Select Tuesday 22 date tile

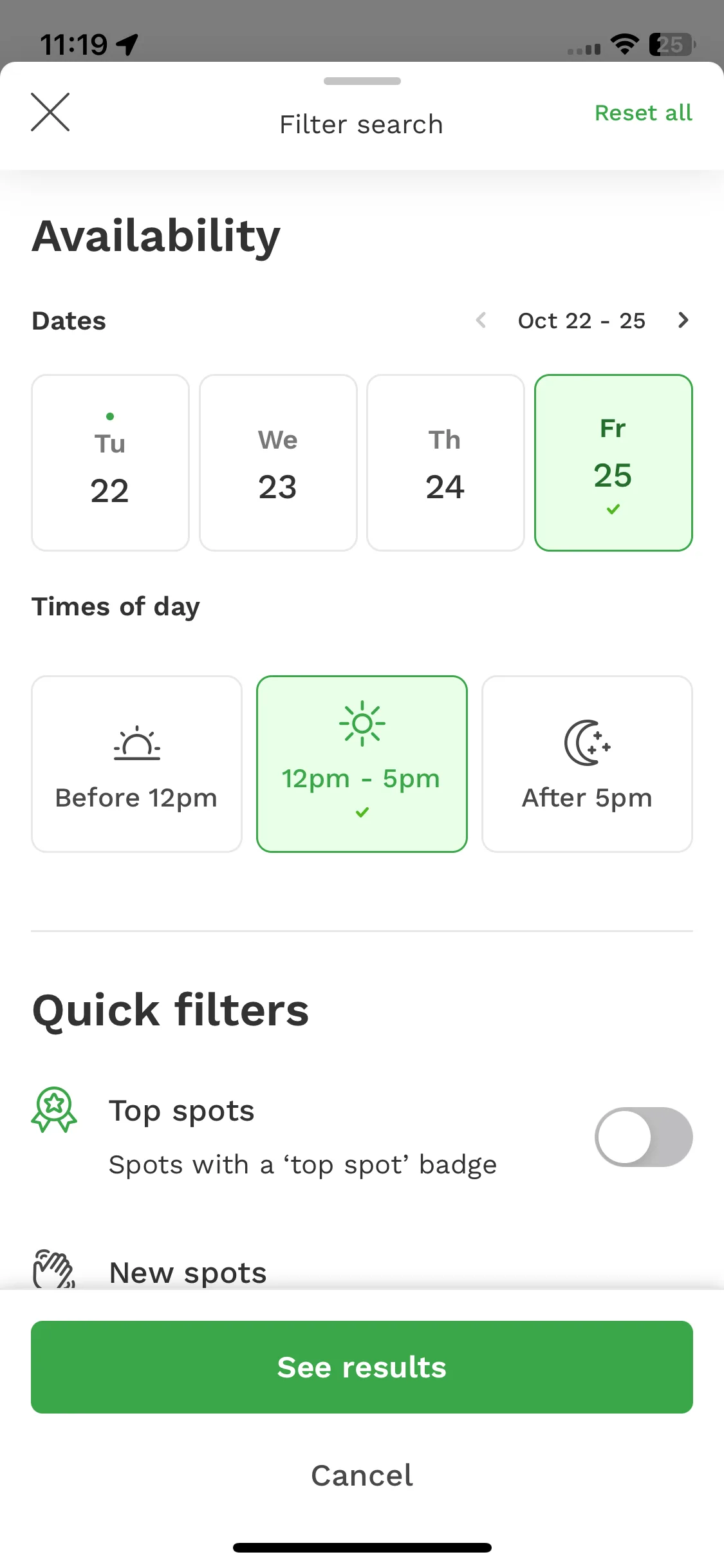point(110,463)
